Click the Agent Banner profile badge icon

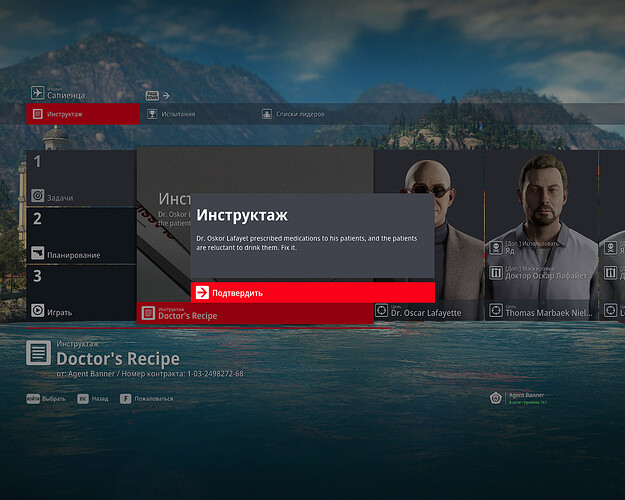click(495, 398)
